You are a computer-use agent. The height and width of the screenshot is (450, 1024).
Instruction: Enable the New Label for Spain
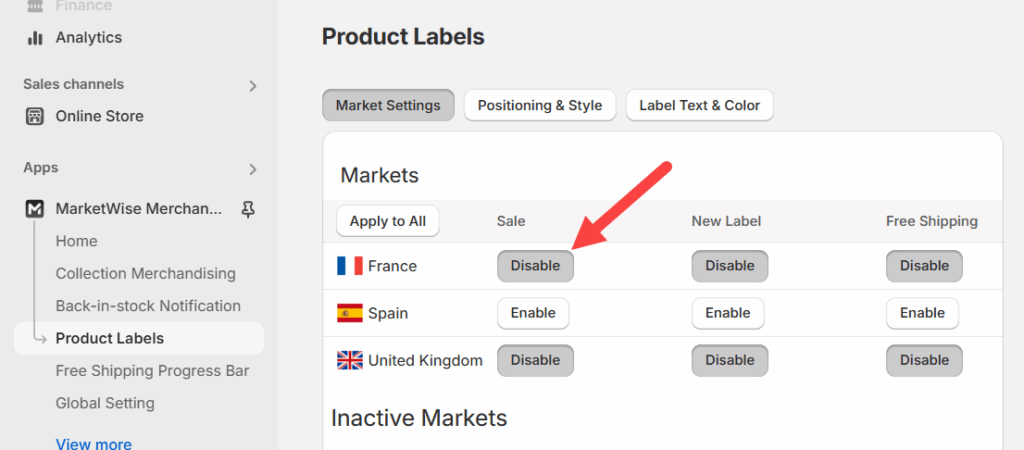(727, 313)
